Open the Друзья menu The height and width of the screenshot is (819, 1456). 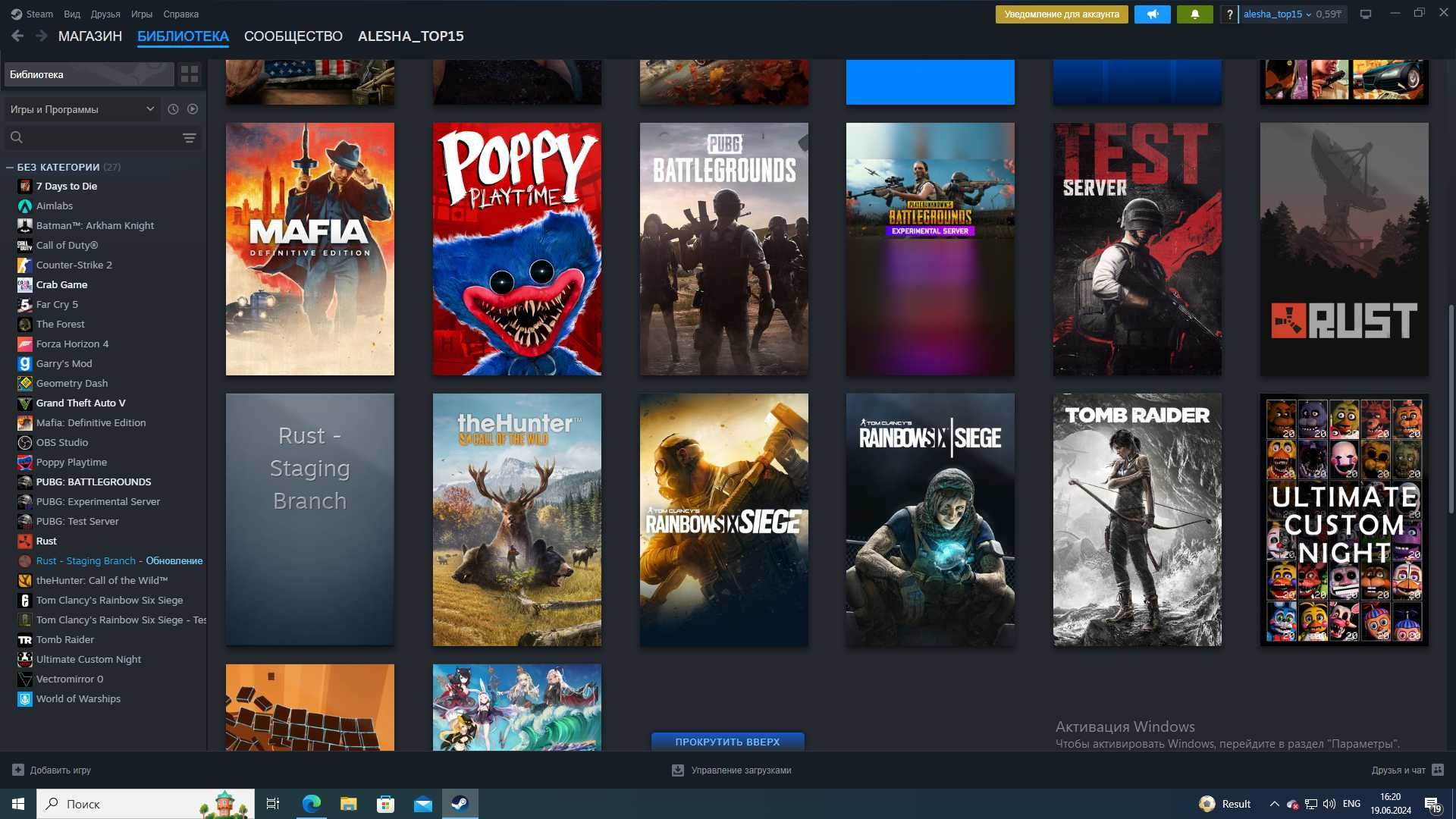click(x=105, y=14)
